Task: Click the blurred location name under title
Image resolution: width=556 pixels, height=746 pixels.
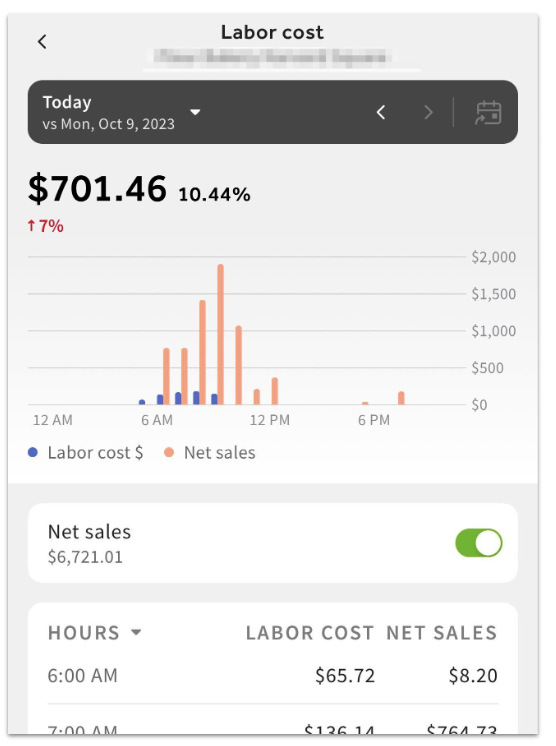Action: (273, 57)
